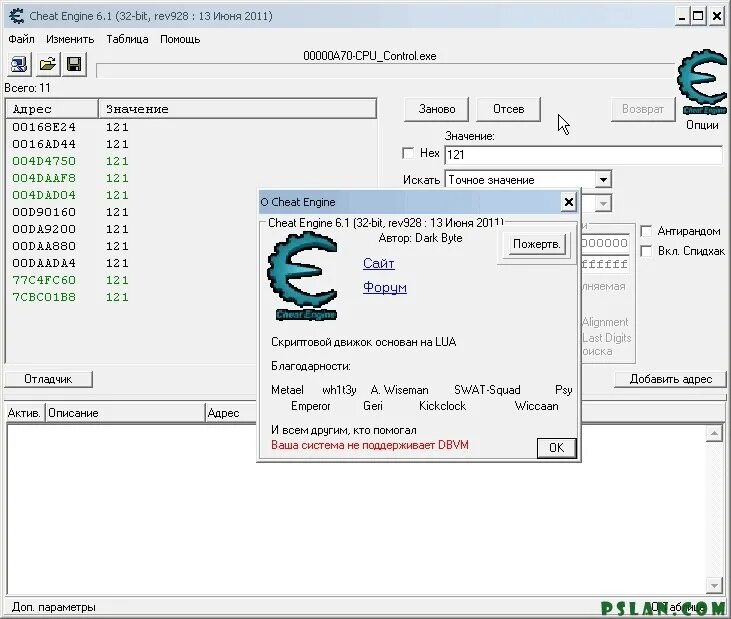Open the Файл menu

pos(21,39)
